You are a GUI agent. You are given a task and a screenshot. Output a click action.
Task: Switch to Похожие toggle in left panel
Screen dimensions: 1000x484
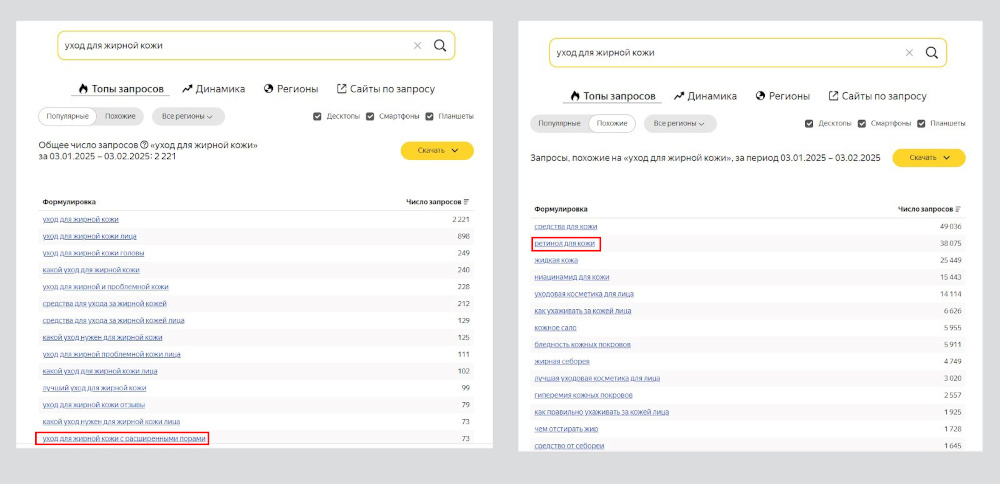(x=121, y=117)
